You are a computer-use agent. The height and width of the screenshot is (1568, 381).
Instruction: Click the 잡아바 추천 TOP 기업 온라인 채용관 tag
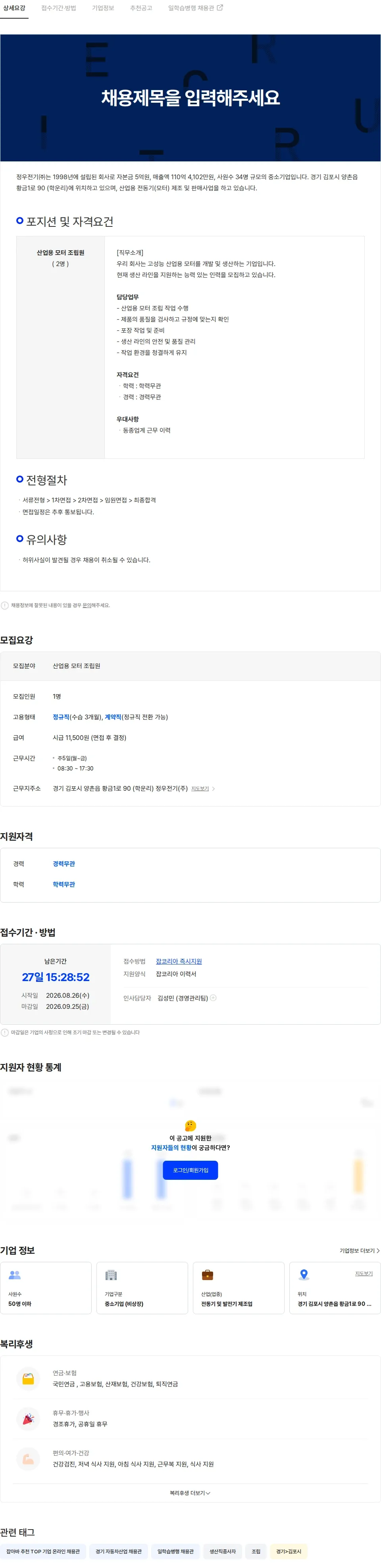click(x=43, y=1552)
